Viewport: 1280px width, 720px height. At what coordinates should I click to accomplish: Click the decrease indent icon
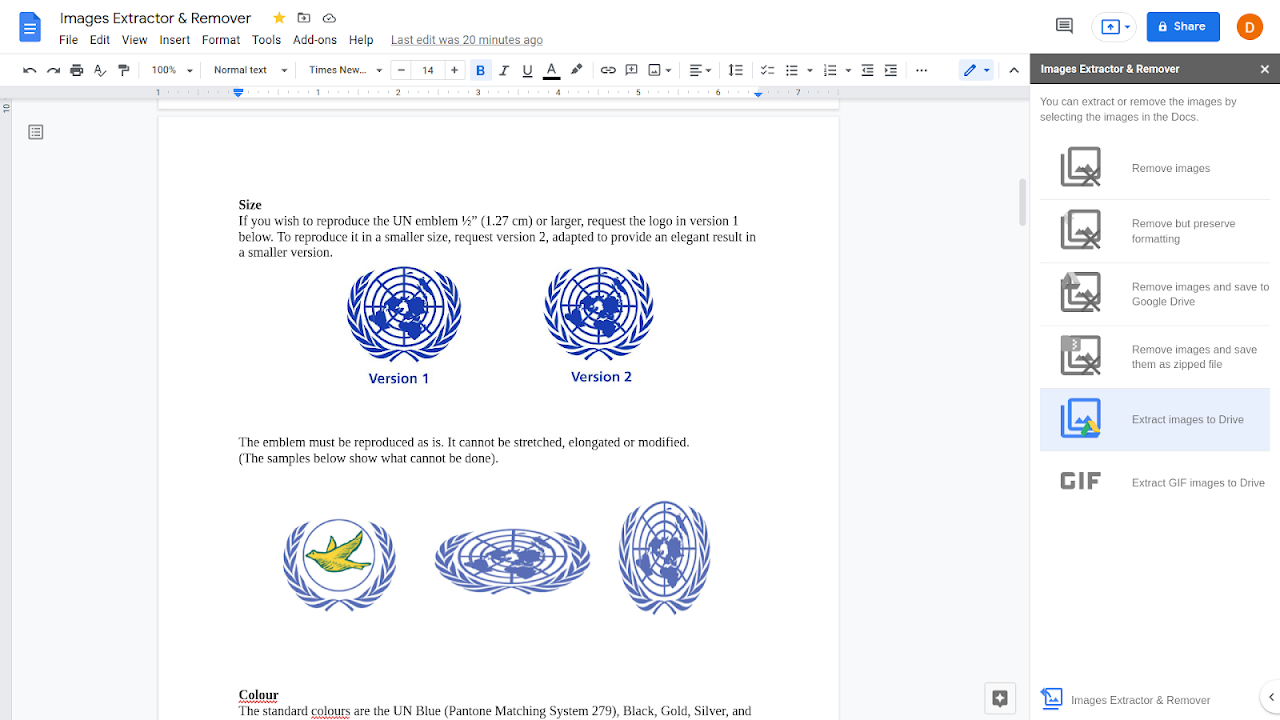[x=867, y=70]
